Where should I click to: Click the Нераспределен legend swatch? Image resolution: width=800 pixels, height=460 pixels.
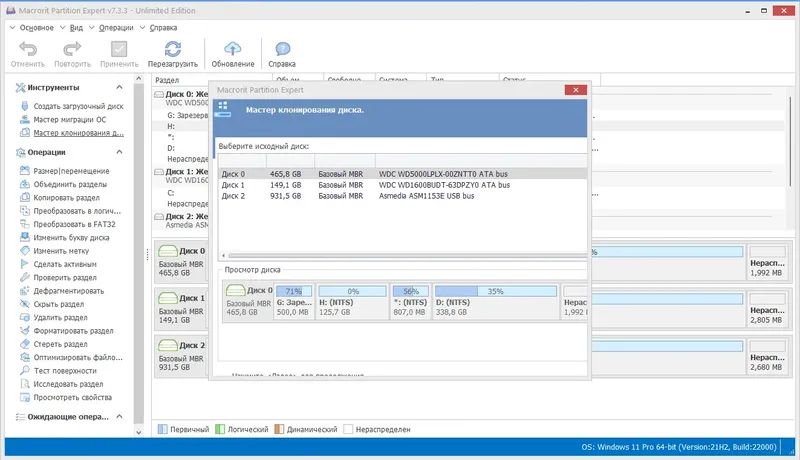tap(348, 429)
